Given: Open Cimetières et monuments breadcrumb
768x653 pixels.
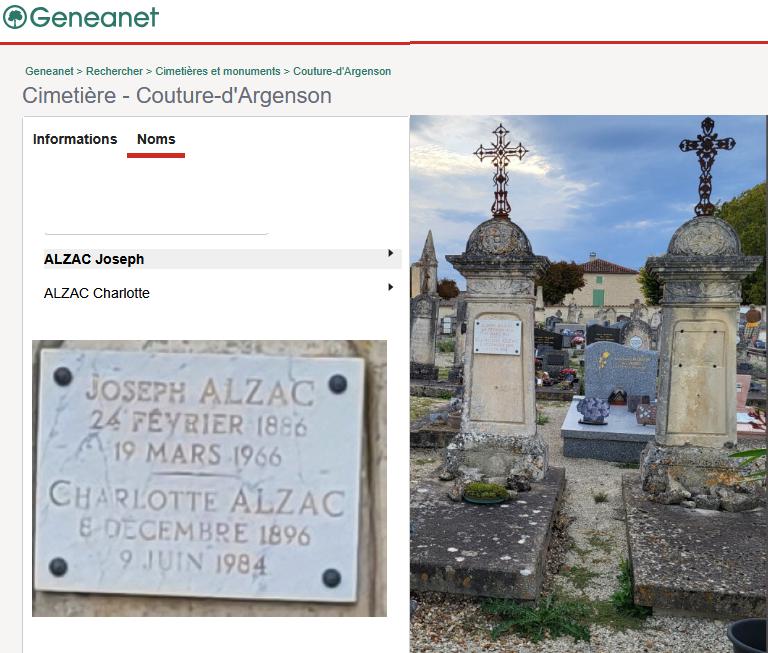Looking at the screenshot, I should [217, 71].
